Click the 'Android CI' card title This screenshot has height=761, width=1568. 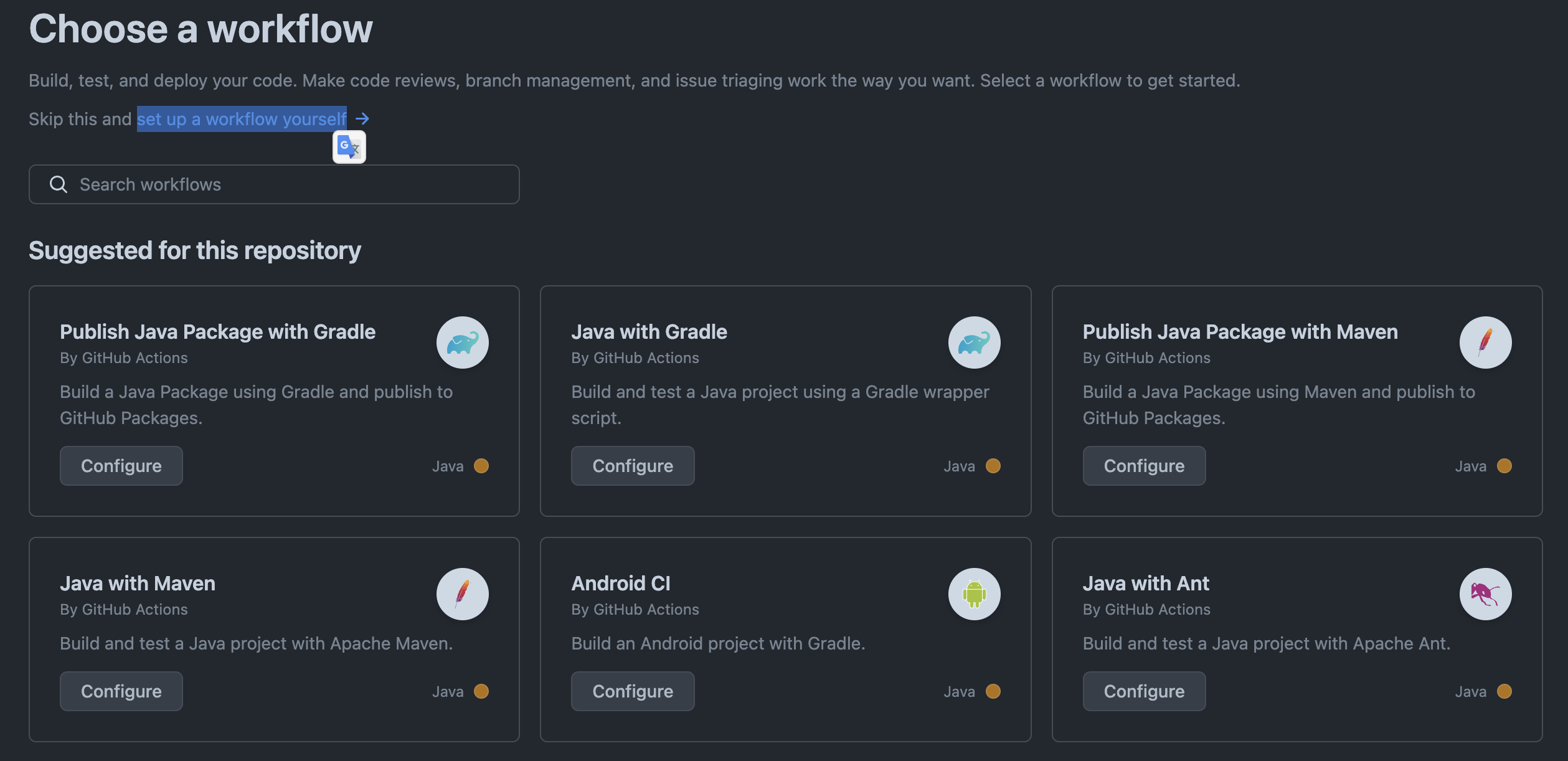[621, 584]
